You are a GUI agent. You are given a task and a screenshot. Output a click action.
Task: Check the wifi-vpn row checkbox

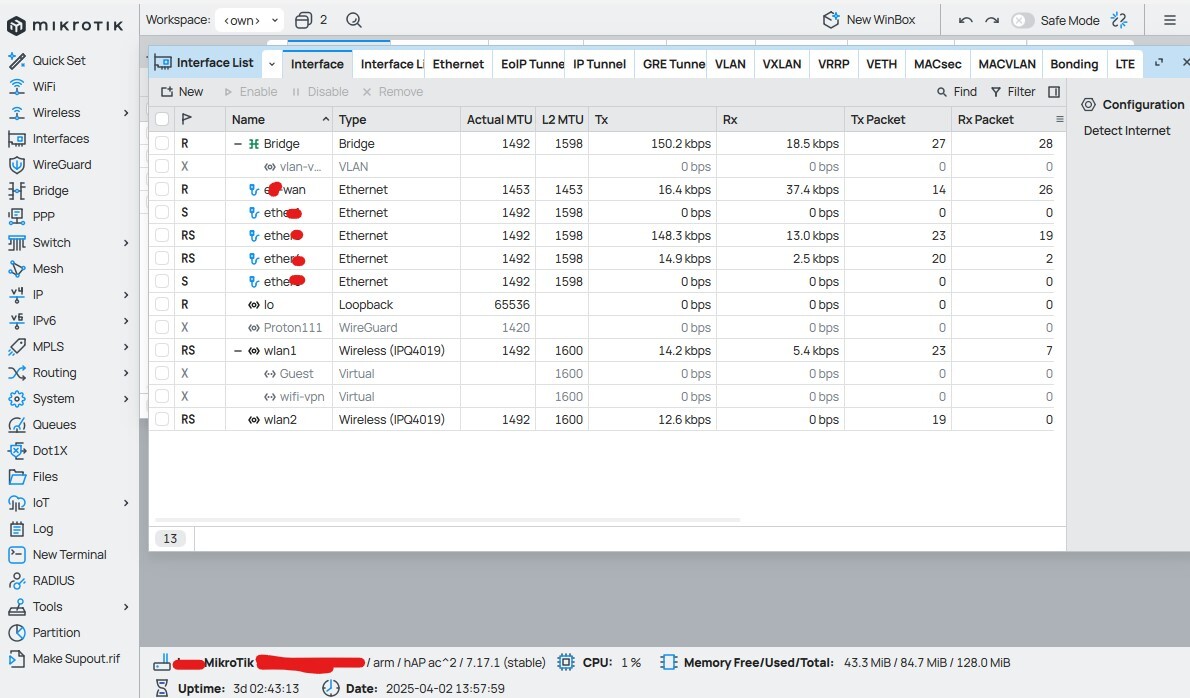pos(162,397)
